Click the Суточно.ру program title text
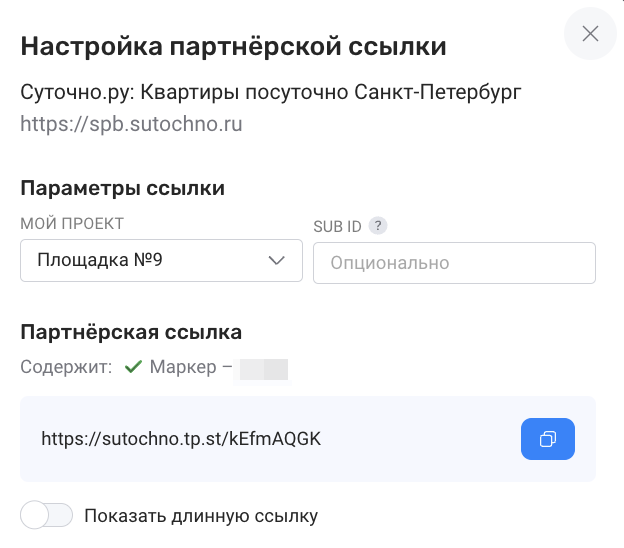 (271, 93)
